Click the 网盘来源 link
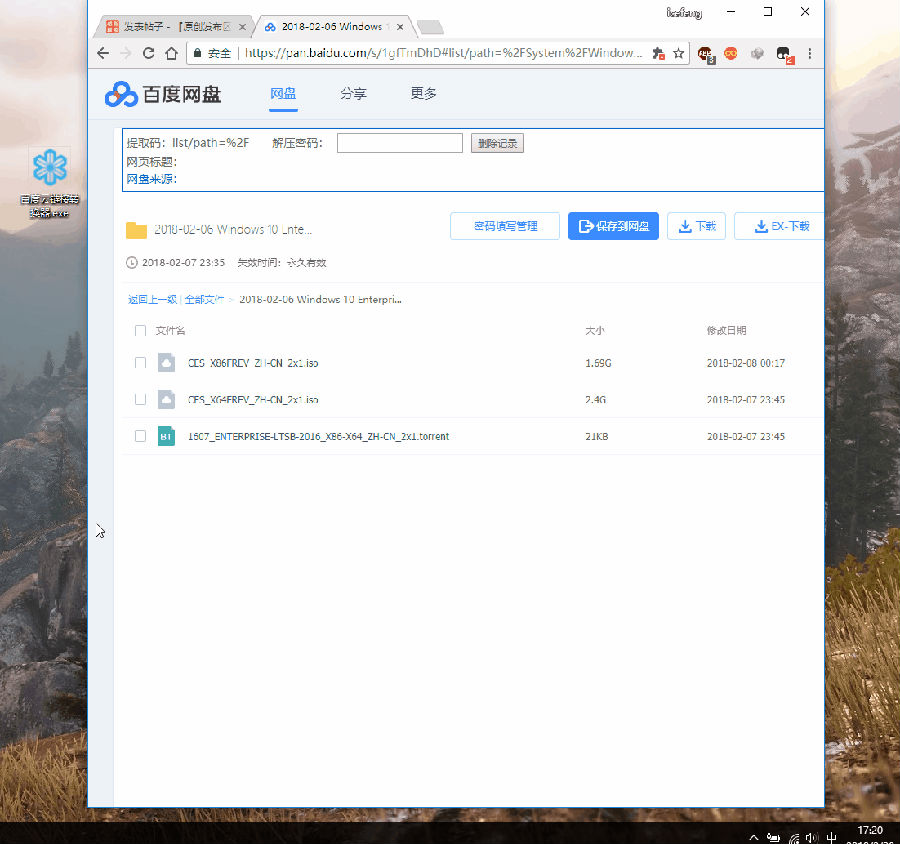 pyautogui.click(x=152, y=179)
